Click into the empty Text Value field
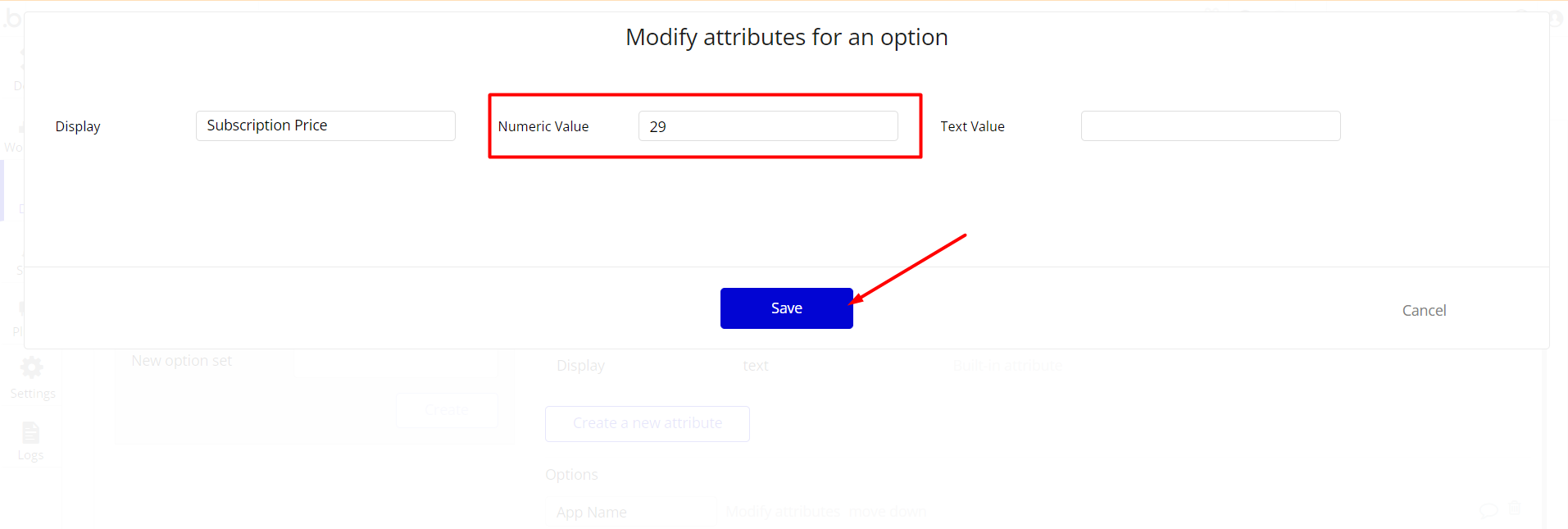Image resolution: width=1568 pixels, height=529 pixels. click(1211, 126)
